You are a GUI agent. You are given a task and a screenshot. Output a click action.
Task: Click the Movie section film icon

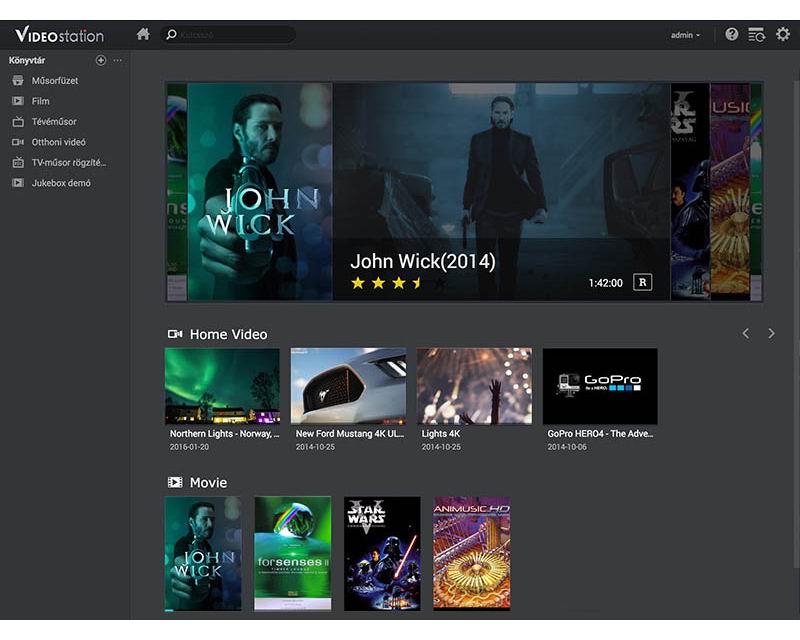point(175,482)
